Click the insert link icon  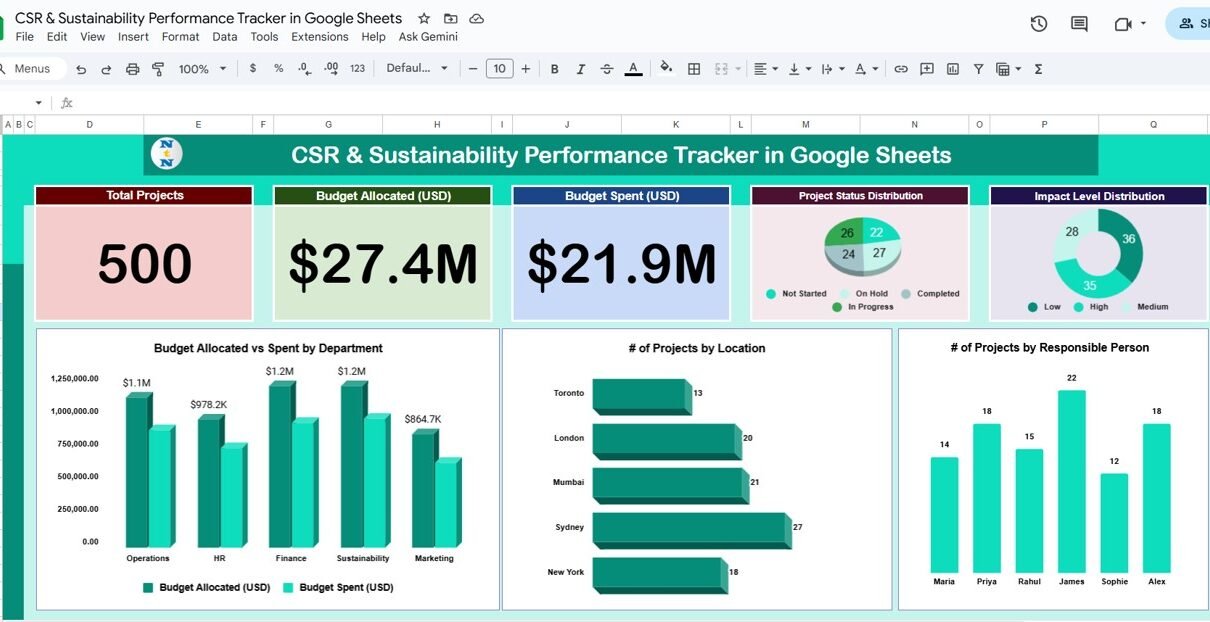[901, 69]
